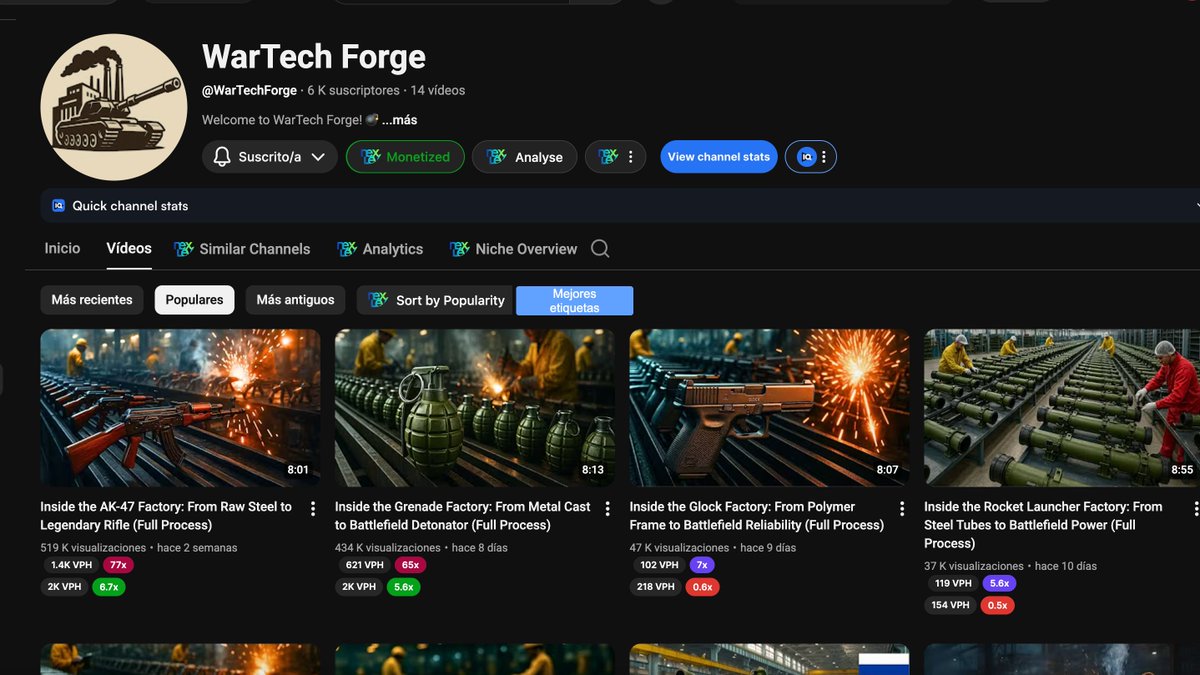This screenshot has height=675, width=1200.
Task: Click the 1.4K VPH badge
Action: tap(71, 565)
